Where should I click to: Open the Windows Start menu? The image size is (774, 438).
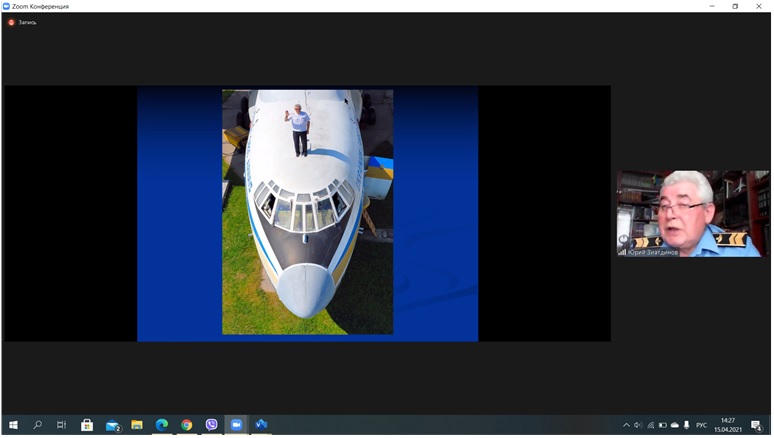[x=14, y=425]
